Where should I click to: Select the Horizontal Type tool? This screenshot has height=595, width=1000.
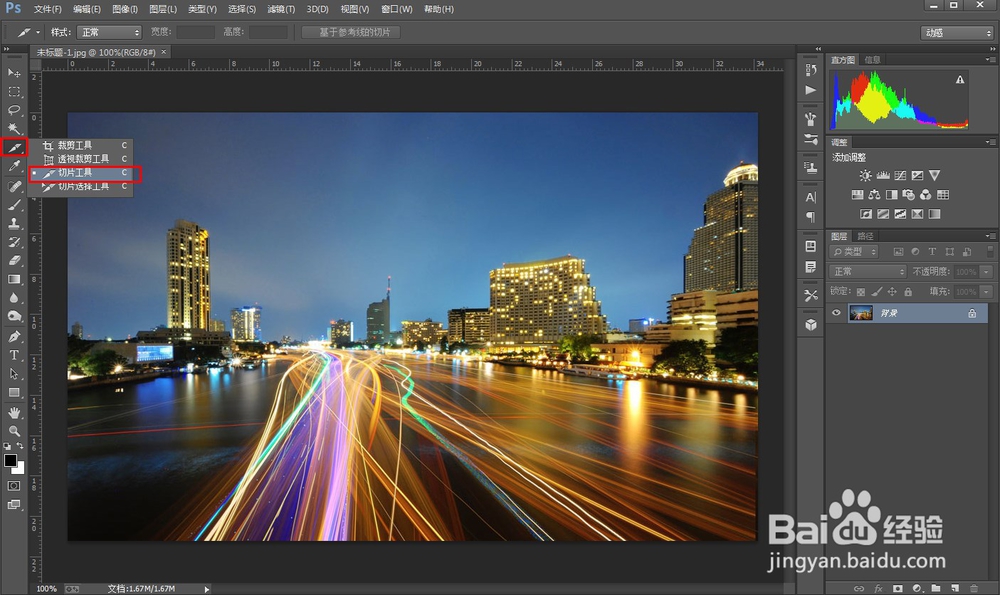point(14,355)
